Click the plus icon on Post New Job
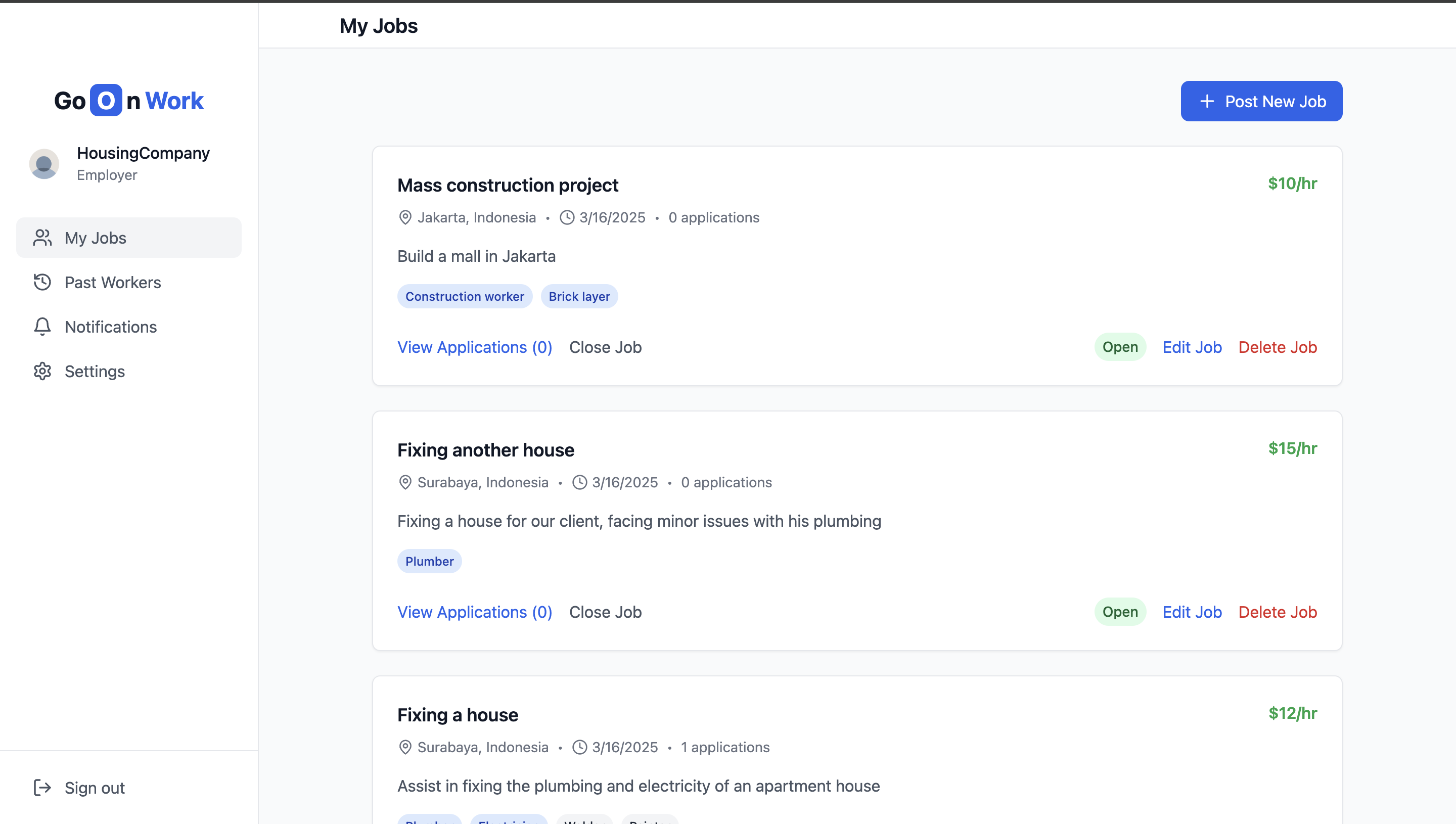 pyautogui.click(x=1206, y=101)
